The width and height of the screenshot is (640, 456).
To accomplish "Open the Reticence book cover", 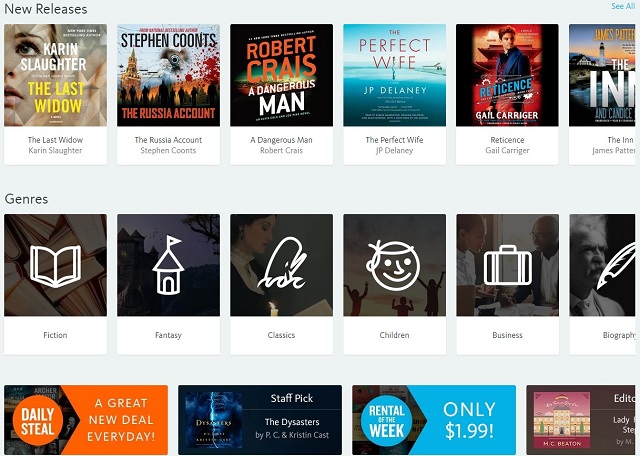I will click(x=507, y=75).
